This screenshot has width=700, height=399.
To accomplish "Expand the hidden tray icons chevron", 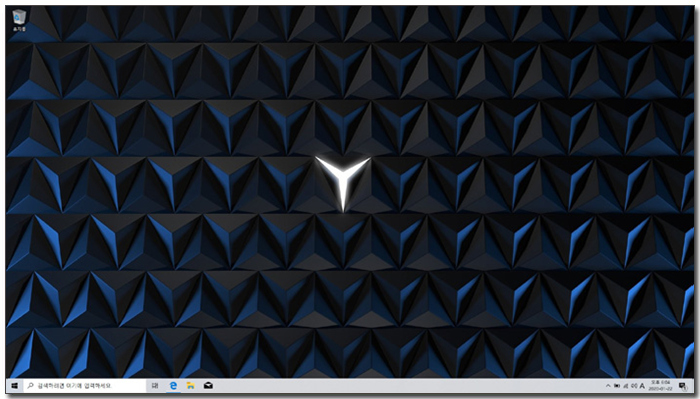I will click(608, 386).
